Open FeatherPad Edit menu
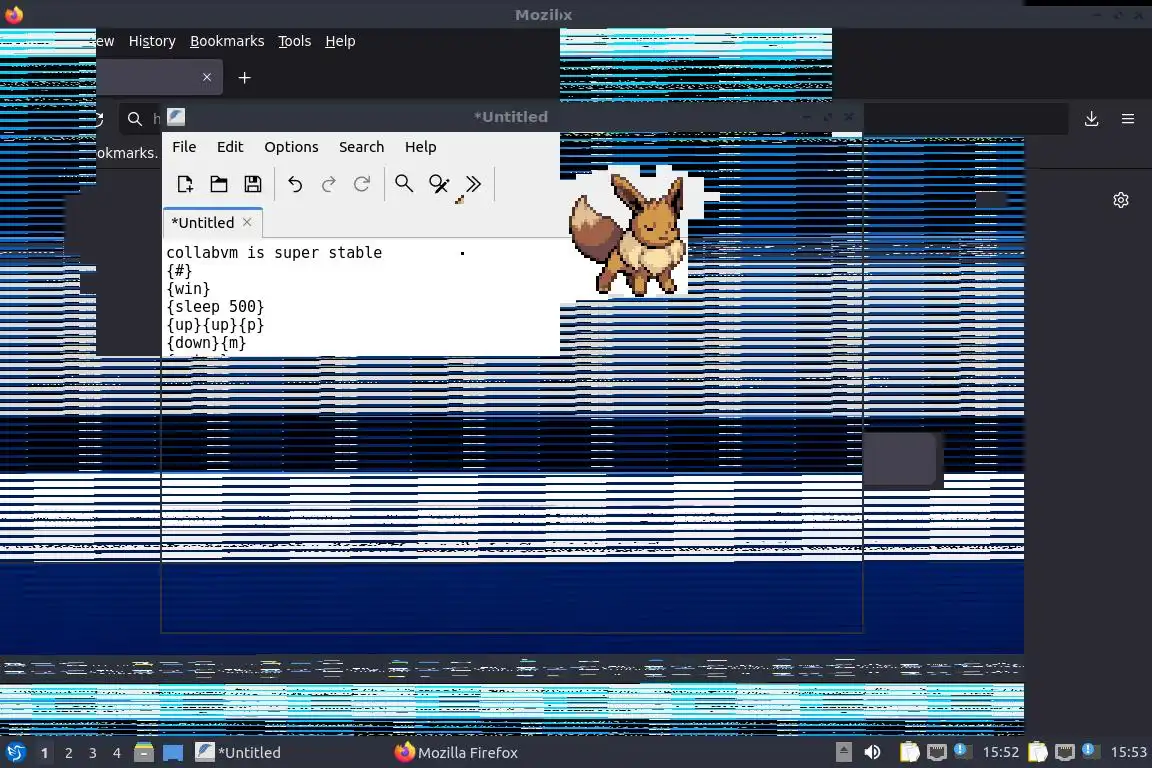 (230, 147)
